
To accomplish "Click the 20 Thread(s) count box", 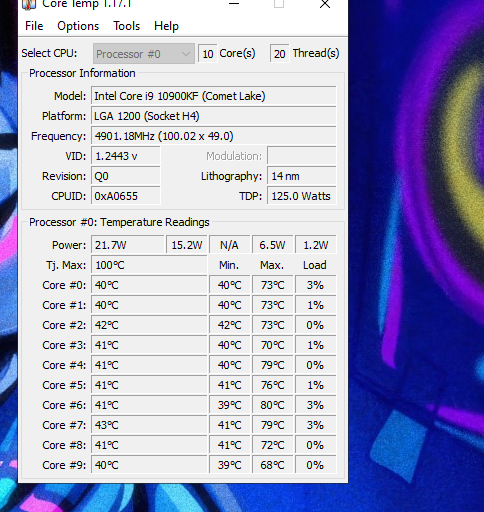I will coord(279,54).
